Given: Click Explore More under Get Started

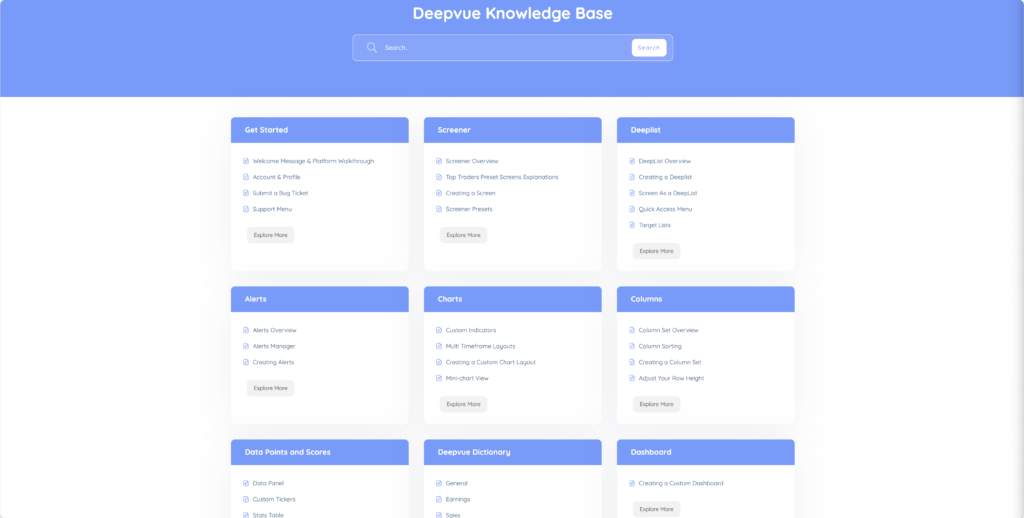Looking at the screenshot, I should [270, 235].
